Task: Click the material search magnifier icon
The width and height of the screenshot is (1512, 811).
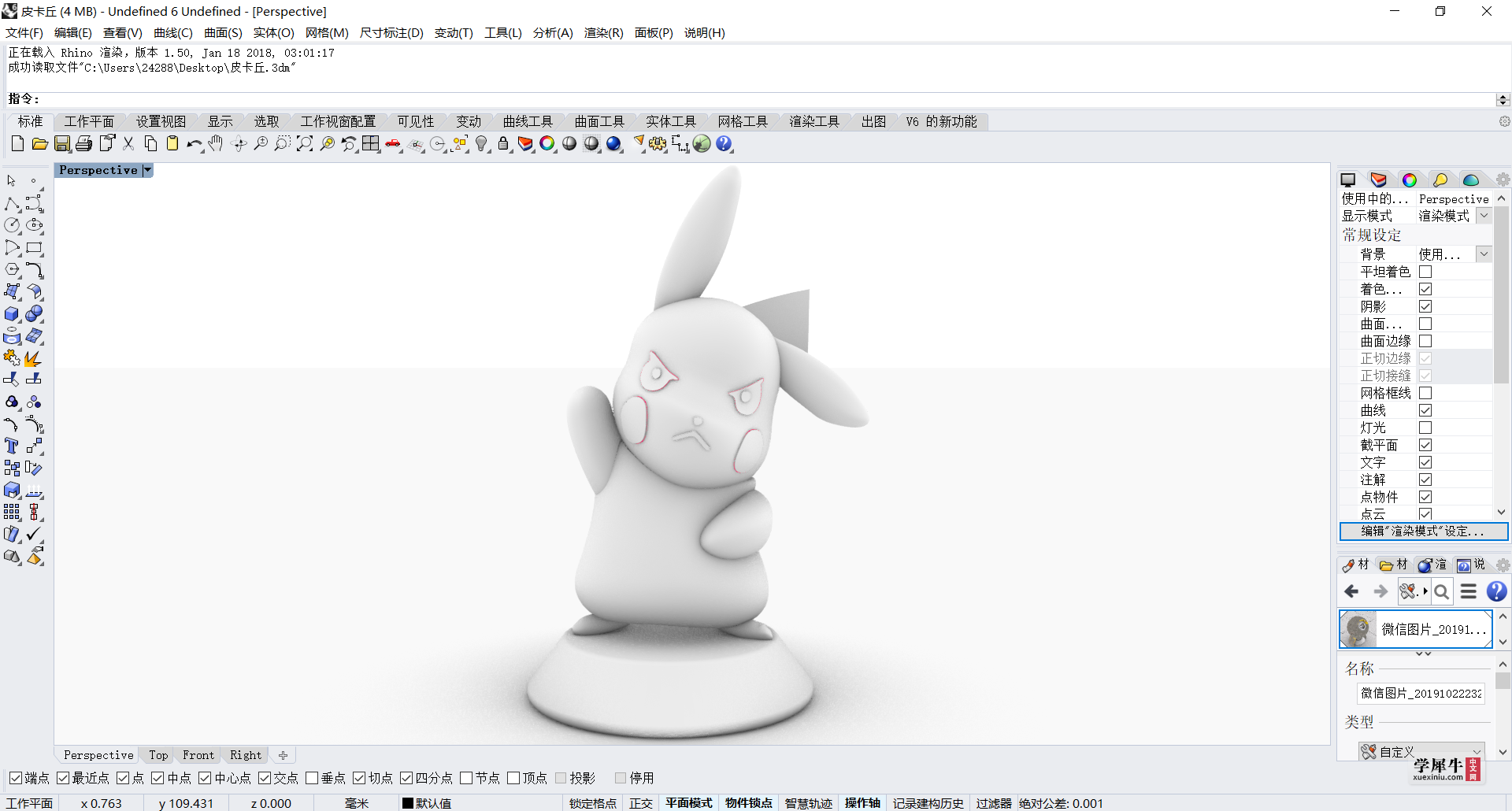Action: coord(1441,591)
